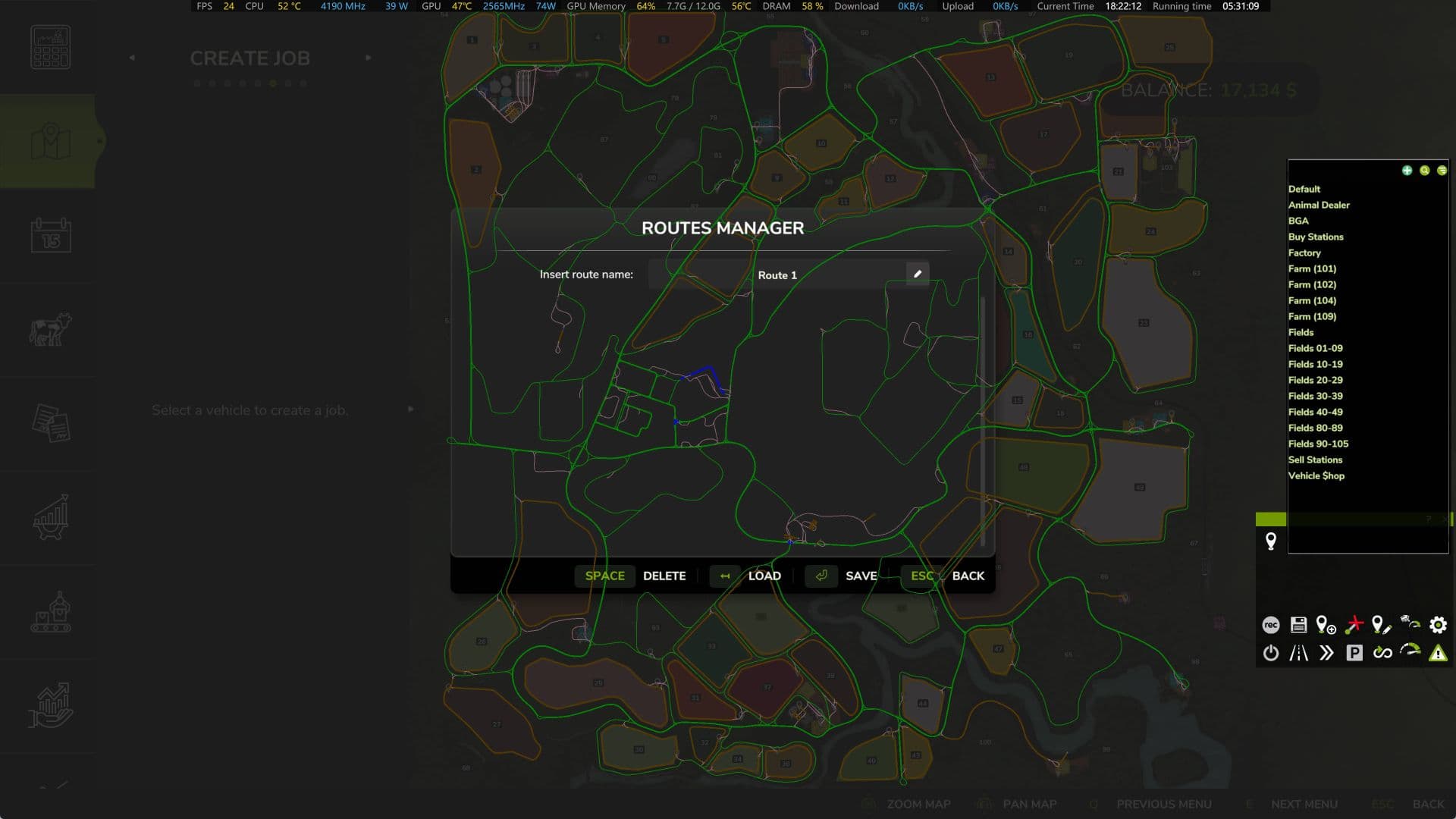Expand the BGA group

tap(1298, 221)
